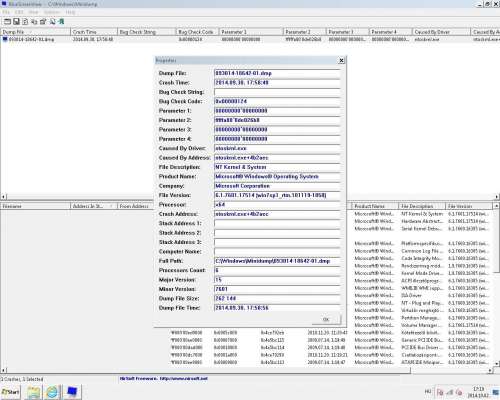This screenshot has width=500, height=400.
Task: Click the Properties toolbar icon
Action: tap(43, 22)
